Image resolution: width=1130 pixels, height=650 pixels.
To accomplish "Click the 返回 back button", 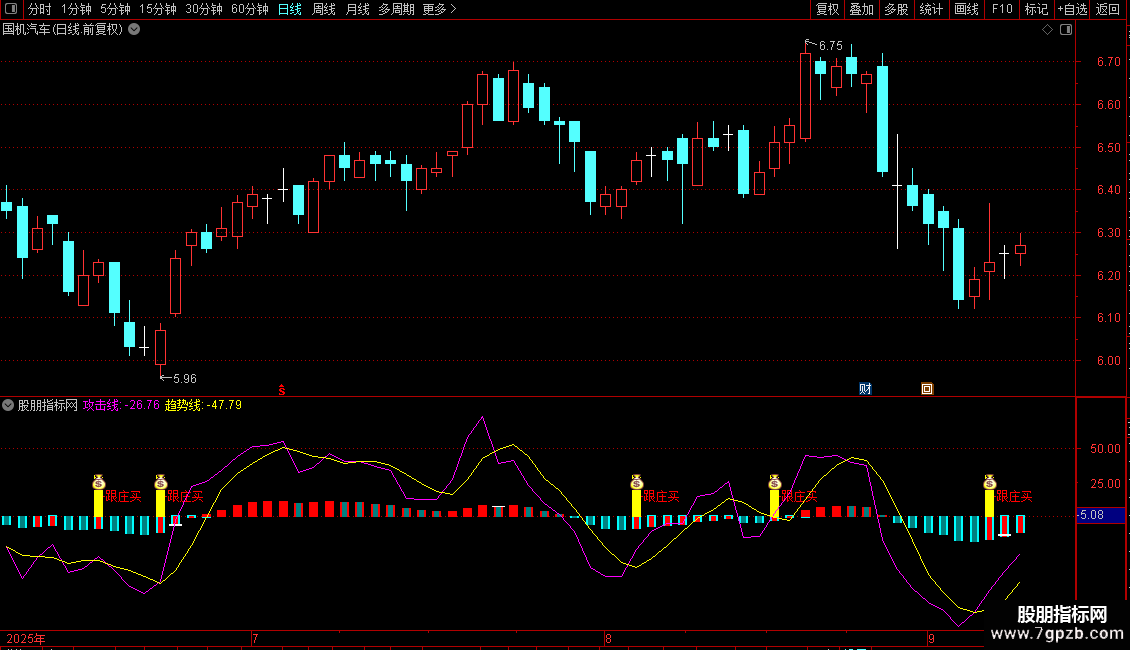I will coord(1108,9).
